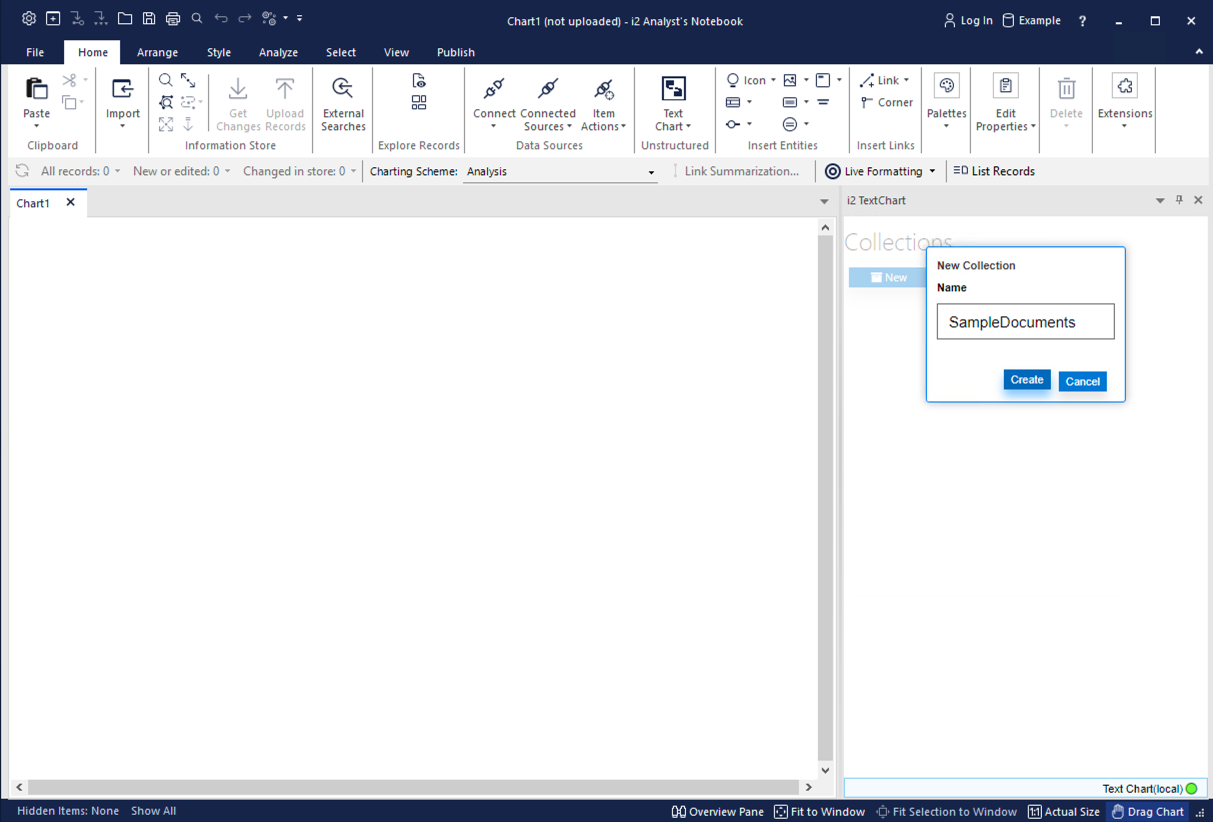1213x822 pixels.
Task: Click the Edit Properties clipboard icon
Action: pos(1006,86)
